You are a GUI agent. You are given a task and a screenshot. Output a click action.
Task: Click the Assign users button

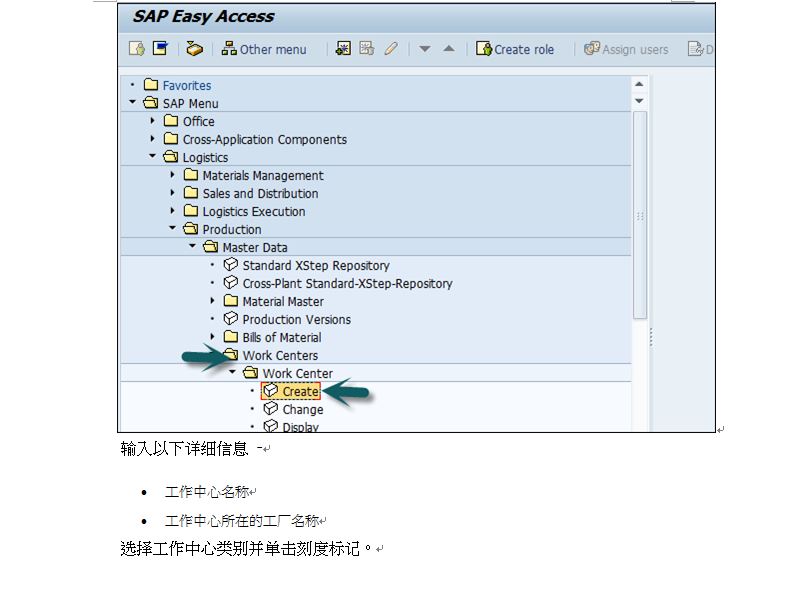[626, 49]
